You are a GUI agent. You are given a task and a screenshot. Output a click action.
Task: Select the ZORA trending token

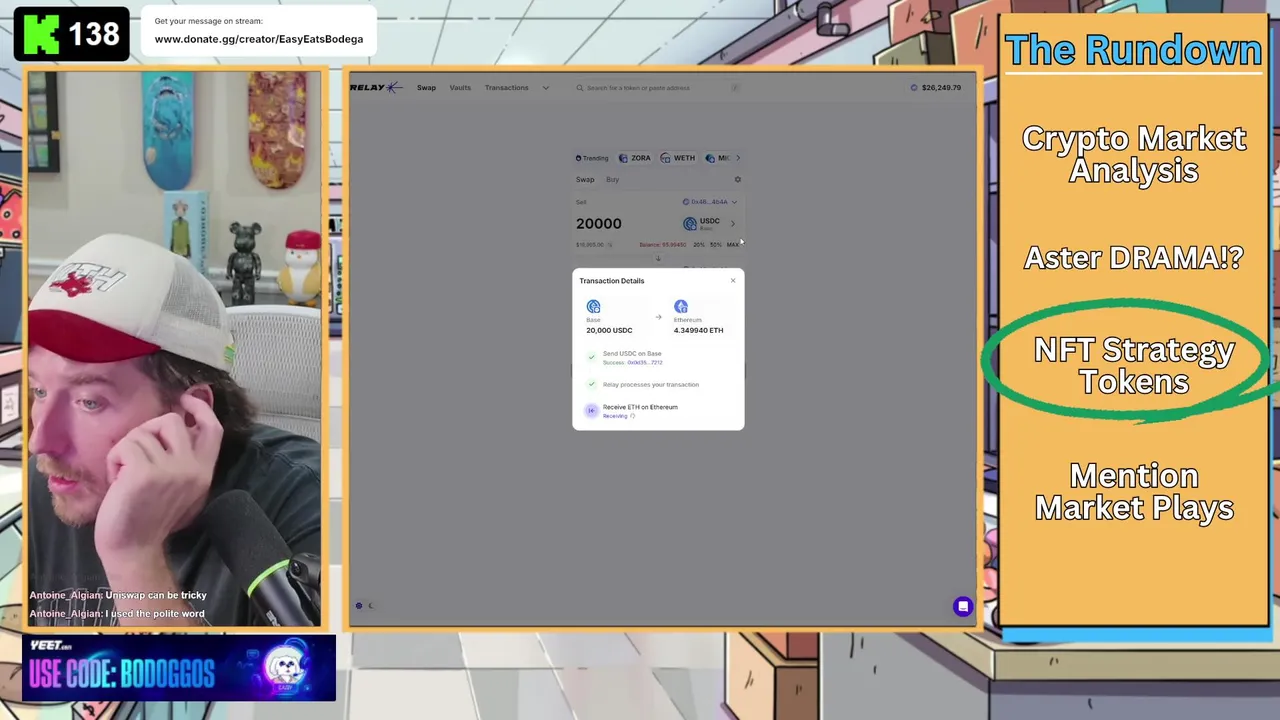[x=635, y=158]
